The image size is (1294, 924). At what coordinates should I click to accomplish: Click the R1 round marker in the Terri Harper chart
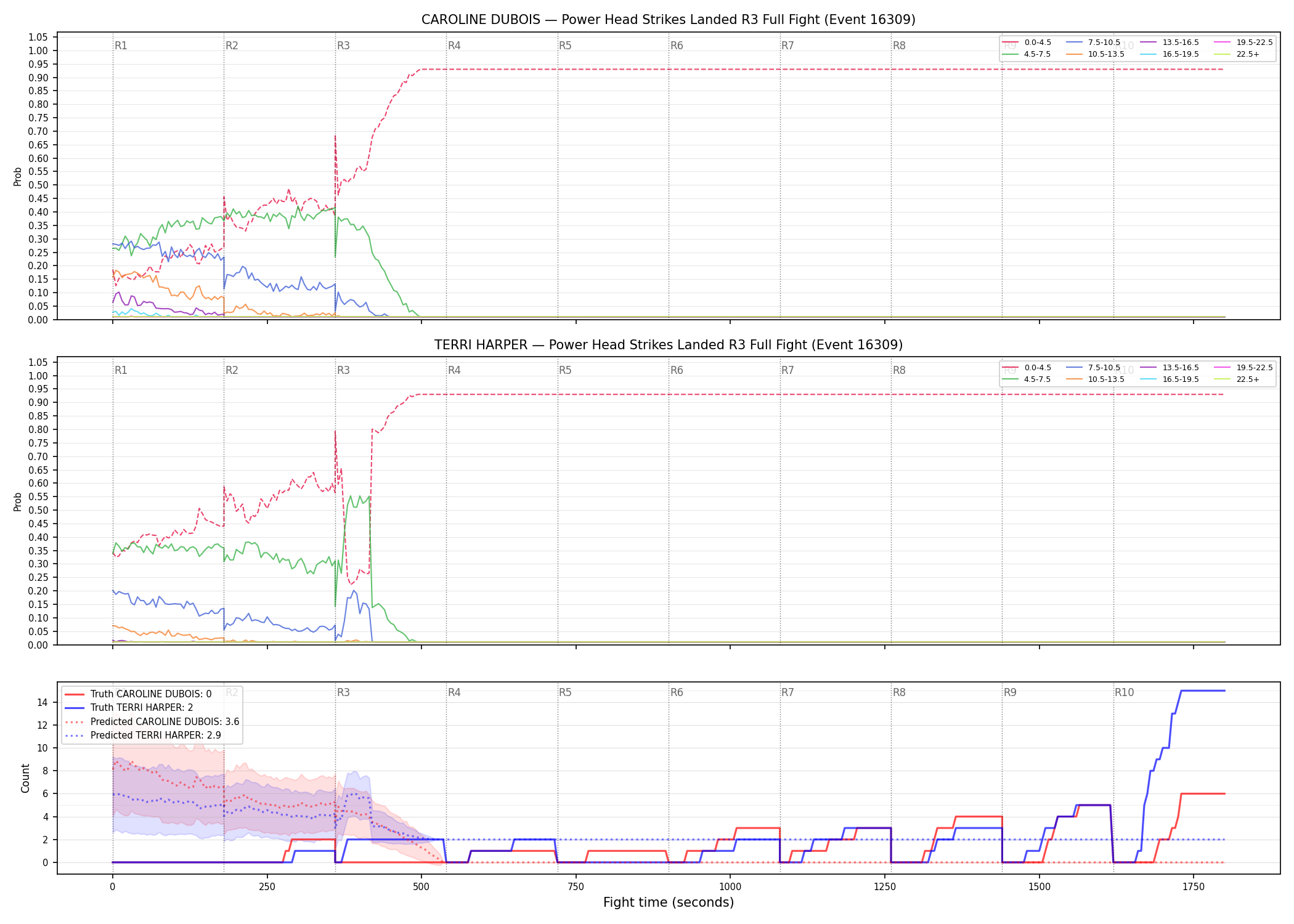tap(121, 370)
